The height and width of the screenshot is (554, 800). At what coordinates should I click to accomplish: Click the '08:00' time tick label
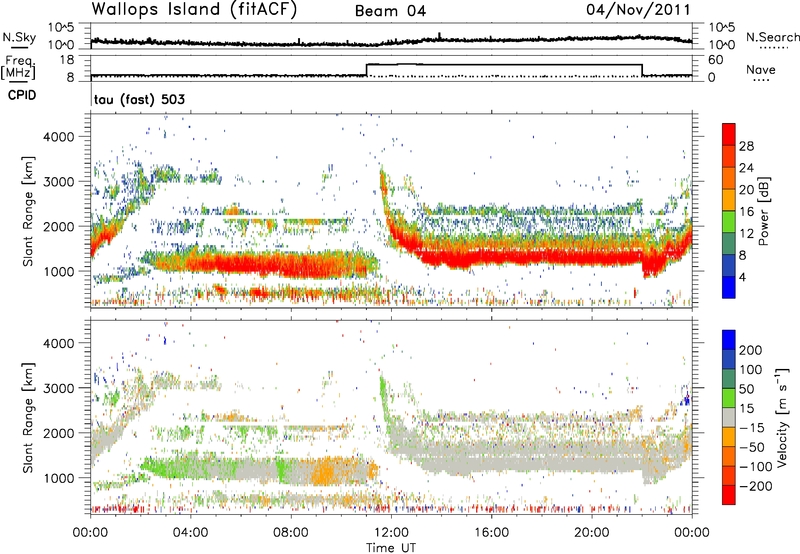[x=290, y=533]
